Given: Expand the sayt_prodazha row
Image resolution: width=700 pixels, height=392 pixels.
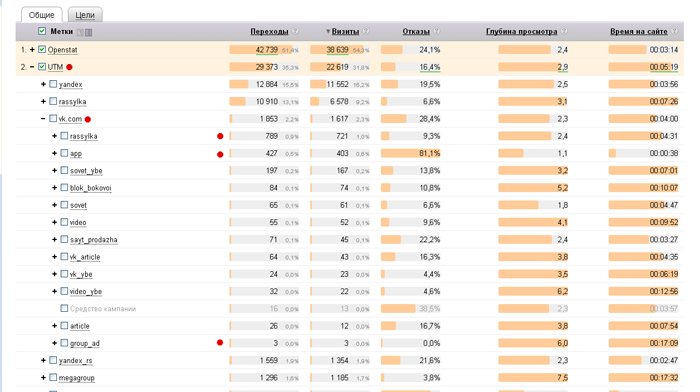Looking at the screenshot, I should 54,240.
